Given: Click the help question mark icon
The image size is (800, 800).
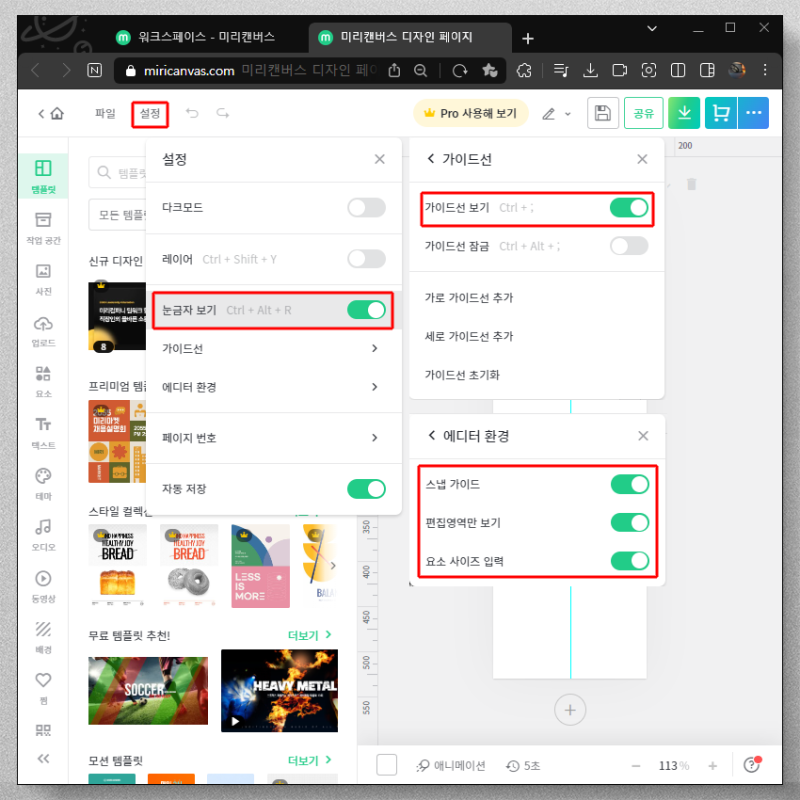Looking at the screenshot, I should 751,765.
